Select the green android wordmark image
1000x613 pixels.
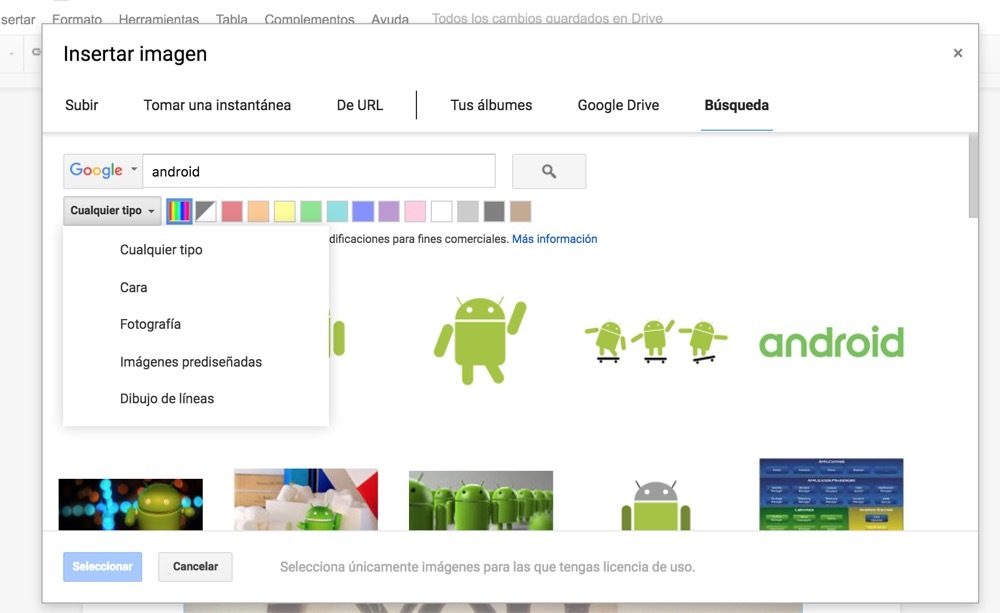[831, 342]
